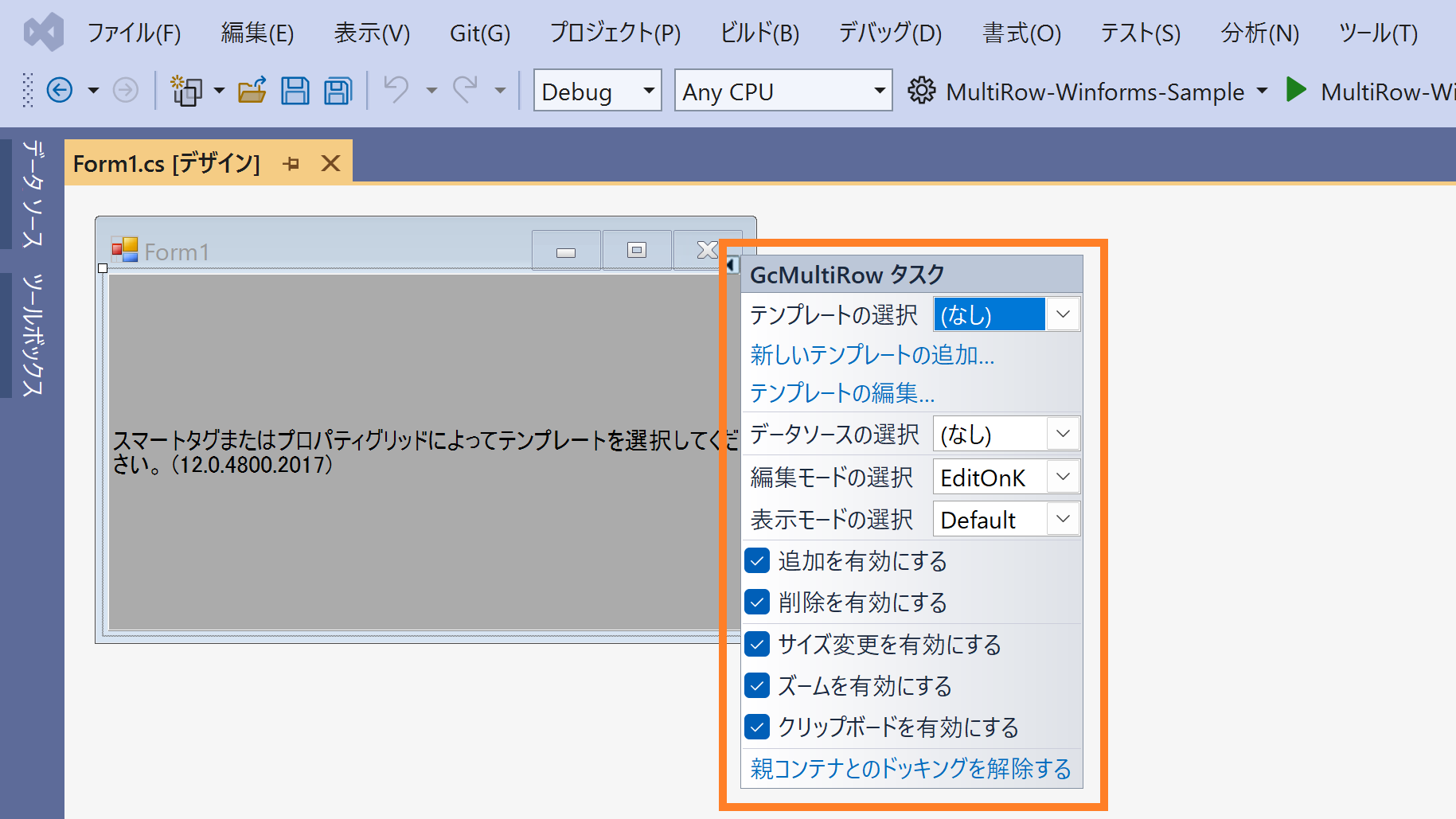
Task: Expand the new project dropdown arrow
Action: coord(219,91)
